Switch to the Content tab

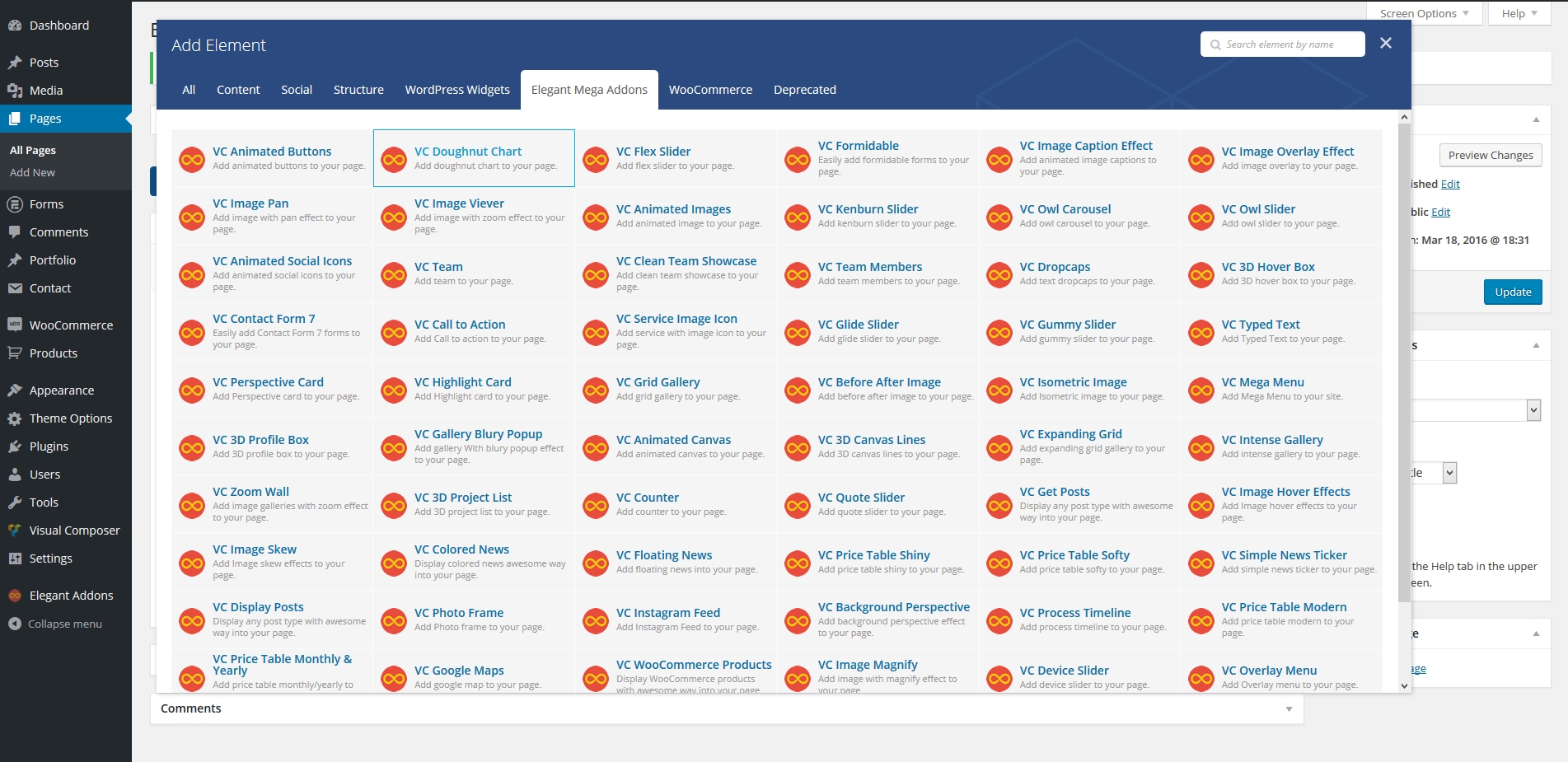click(x=238, y=90)
